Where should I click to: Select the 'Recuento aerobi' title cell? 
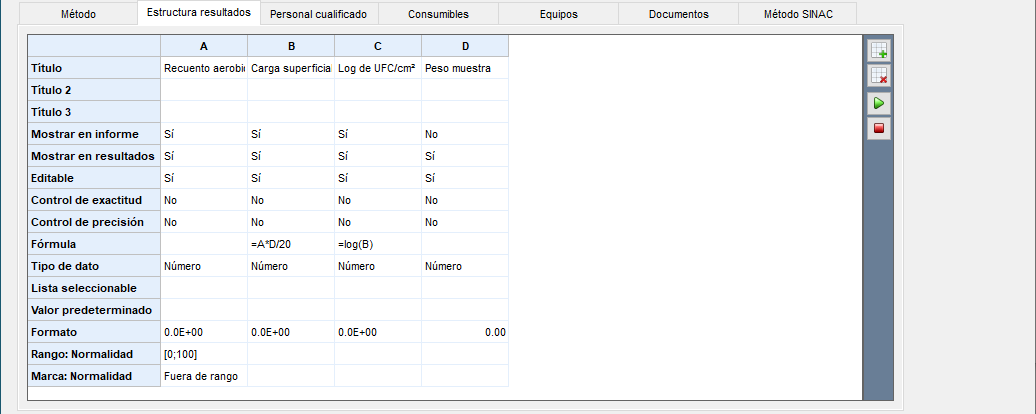tap(204, 68)
